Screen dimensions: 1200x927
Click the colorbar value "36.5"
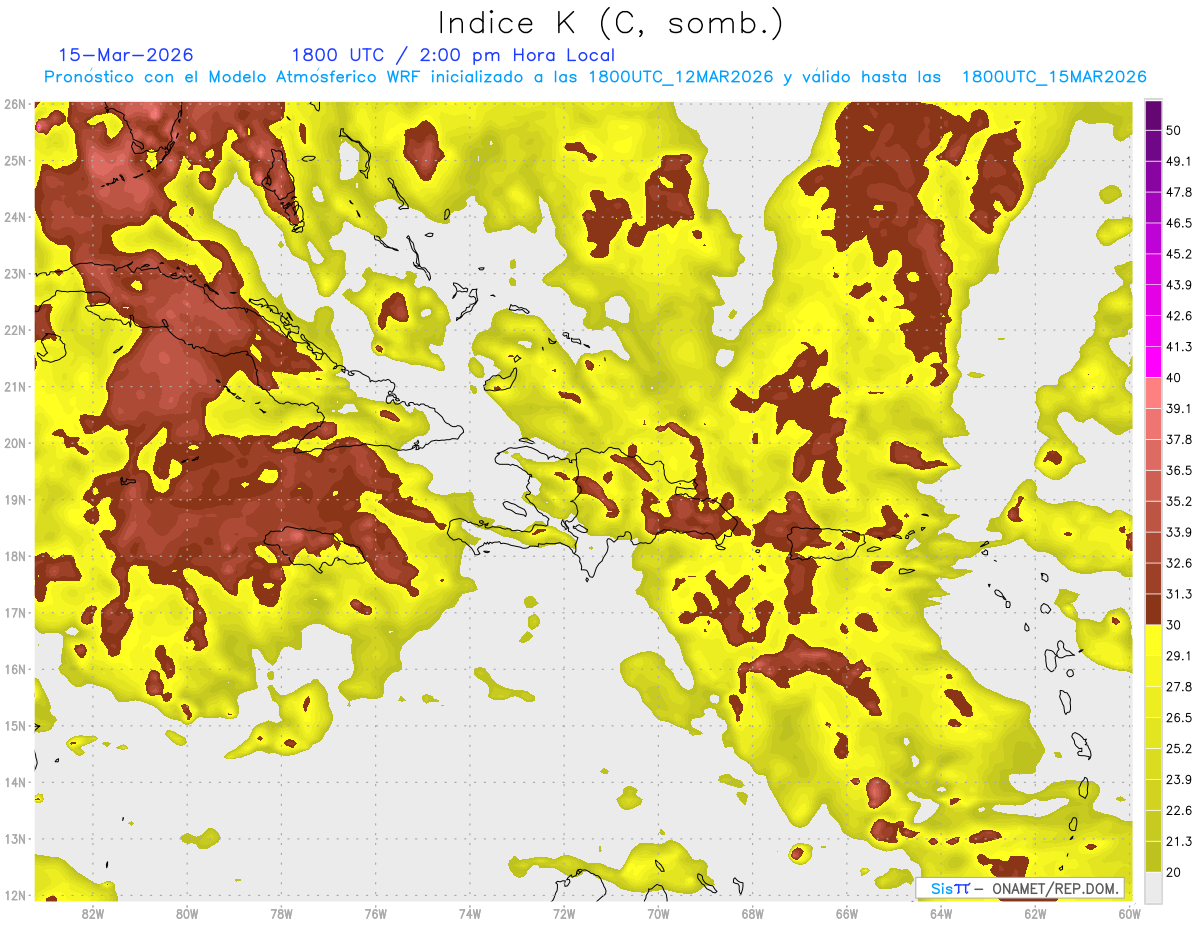tap(1178, 470)
